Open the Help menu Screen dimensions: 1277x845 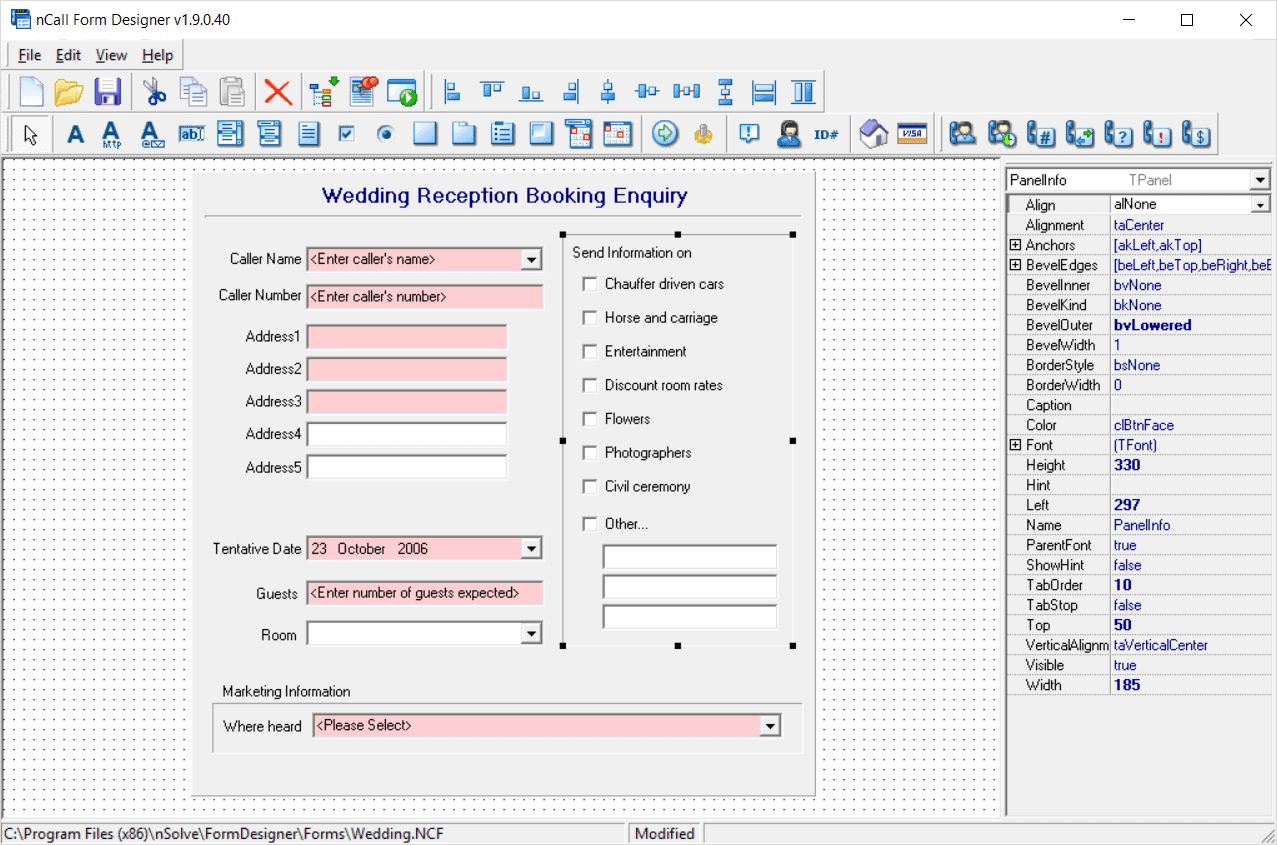coord(157,55)
